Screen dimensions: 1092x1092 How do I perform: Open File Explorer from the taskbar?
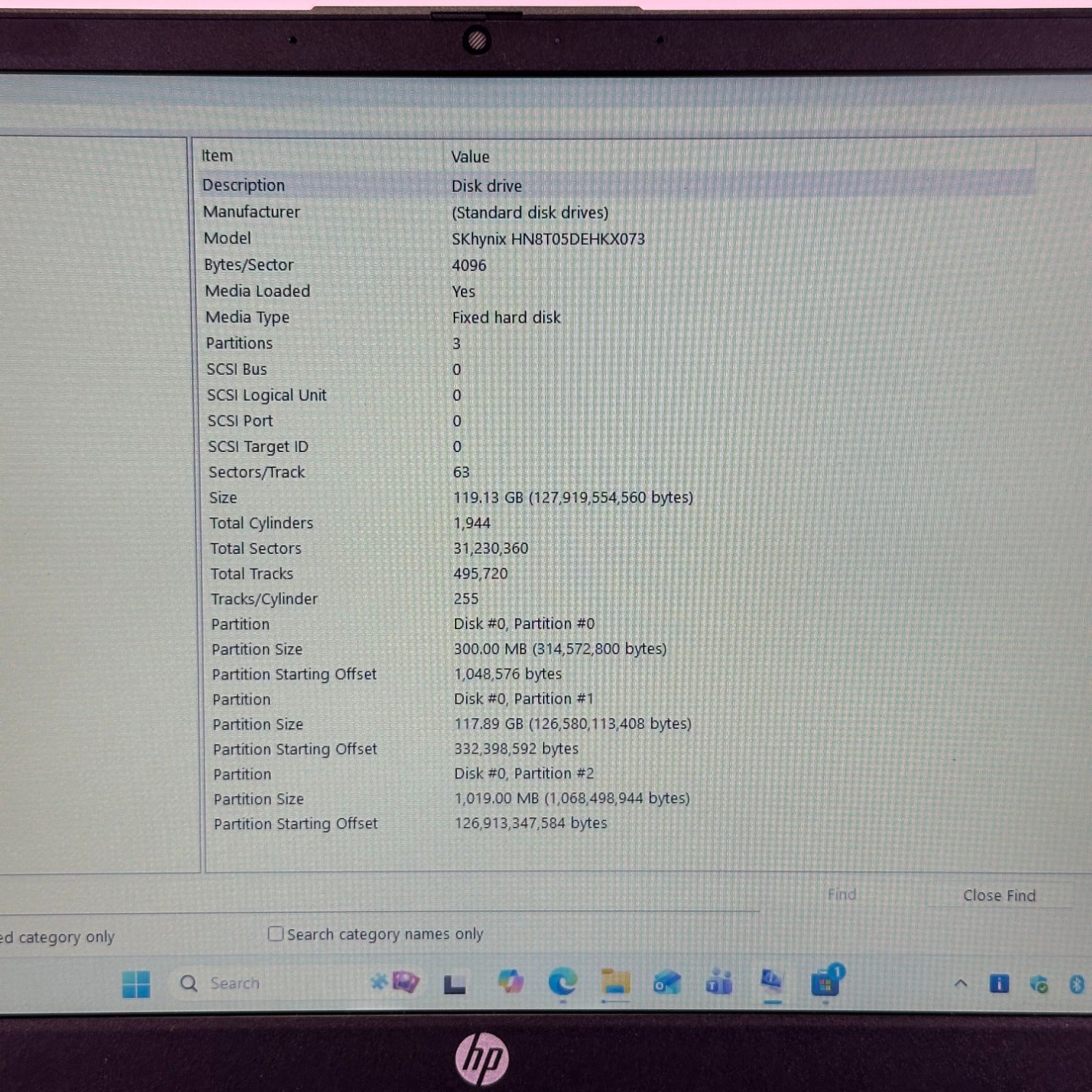[x=615, y=983]
